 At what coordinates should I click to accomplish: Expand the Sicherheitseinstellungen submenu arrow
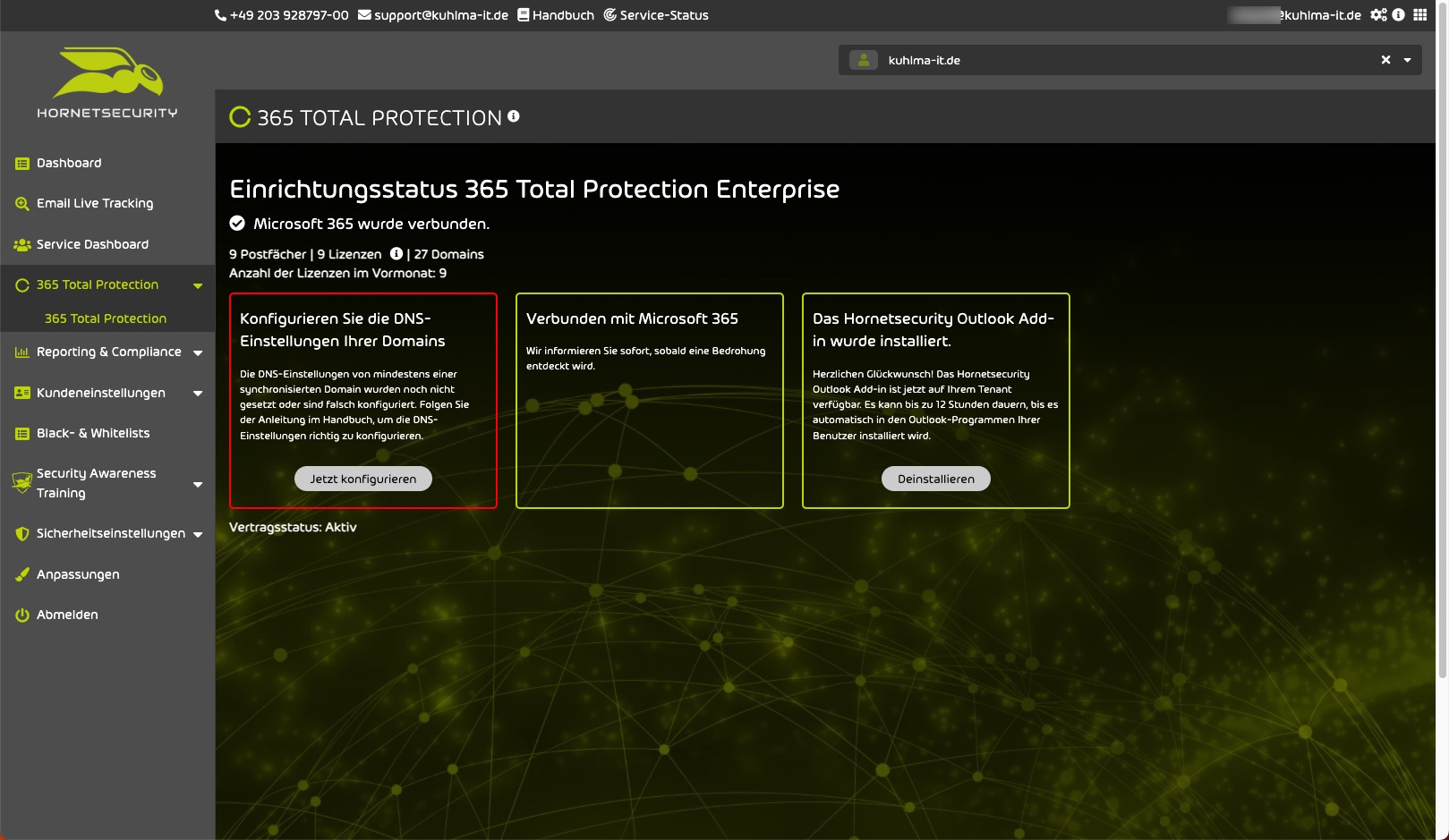point(198,535)
